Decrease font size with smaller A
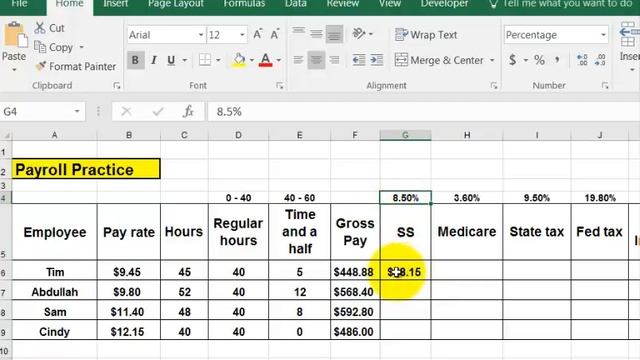Viewport: 640px width, 360px height. pos(275,34)
